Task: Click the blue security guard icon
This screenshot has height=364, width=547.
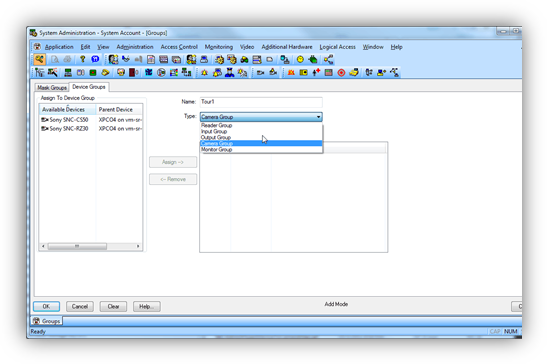Action: click(x=229, y=73)
